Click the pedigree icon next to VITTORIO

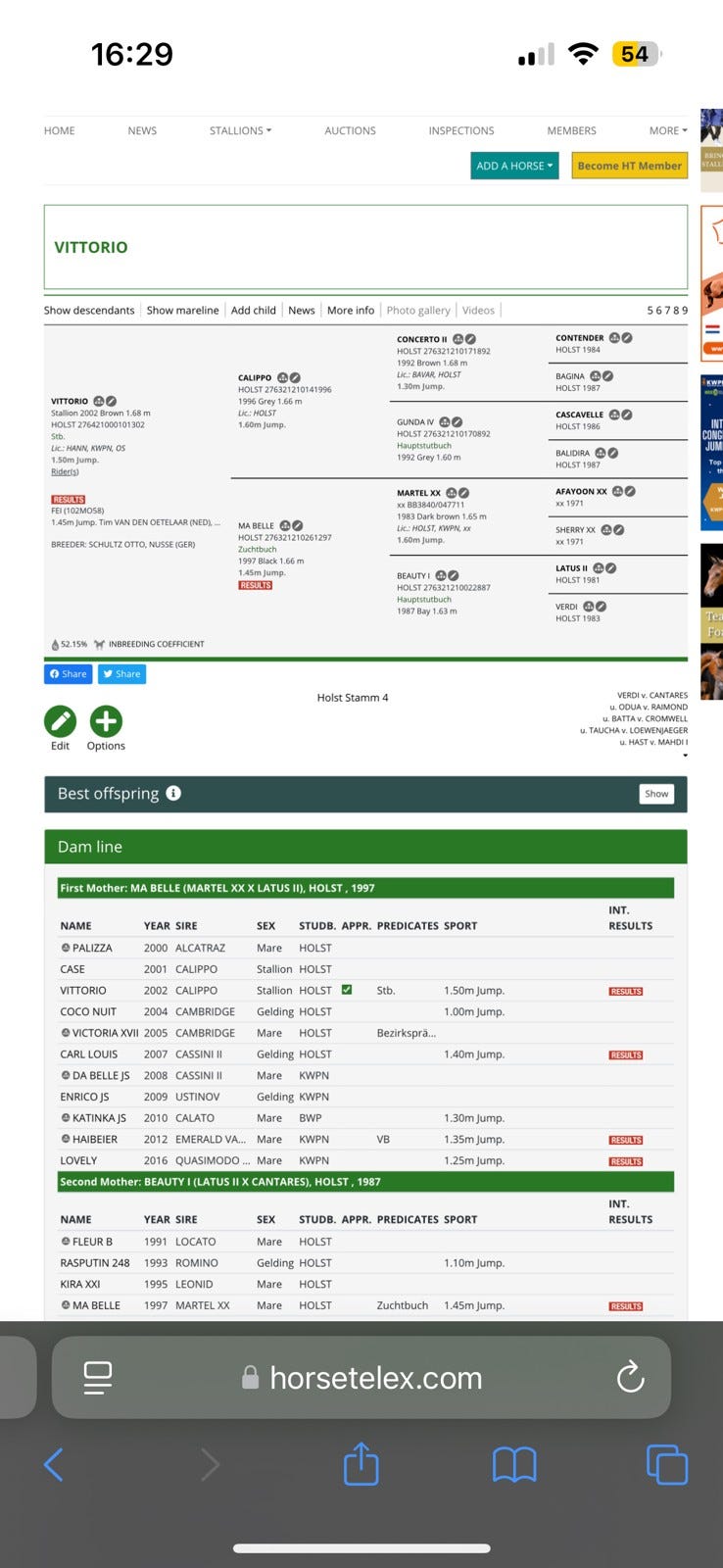click(99, 401)
